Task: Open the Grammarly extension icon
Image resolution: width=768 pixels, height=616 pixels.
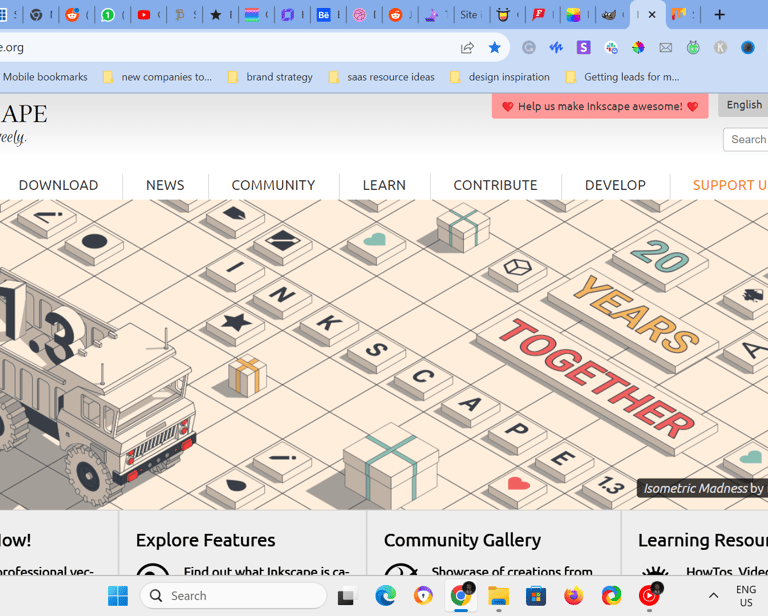Action: (x=528, y=47)
